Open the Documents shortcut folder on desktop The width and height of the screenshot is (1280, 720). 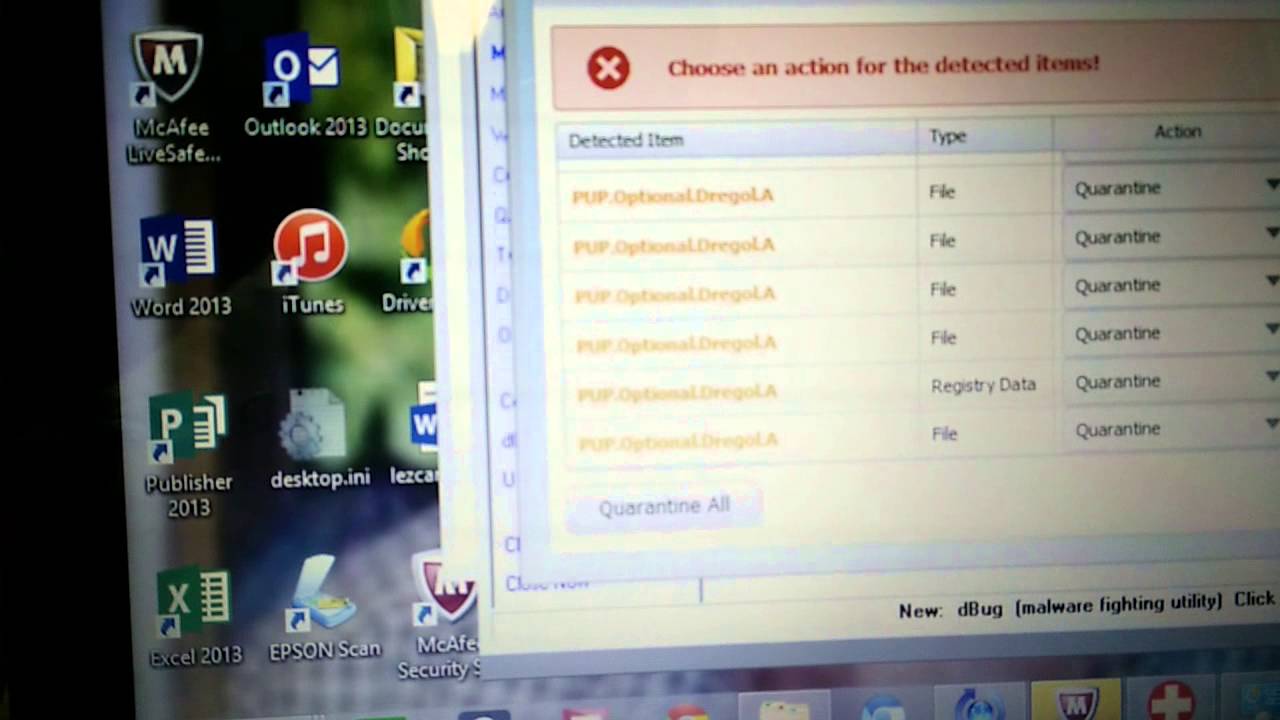[405, 95]
